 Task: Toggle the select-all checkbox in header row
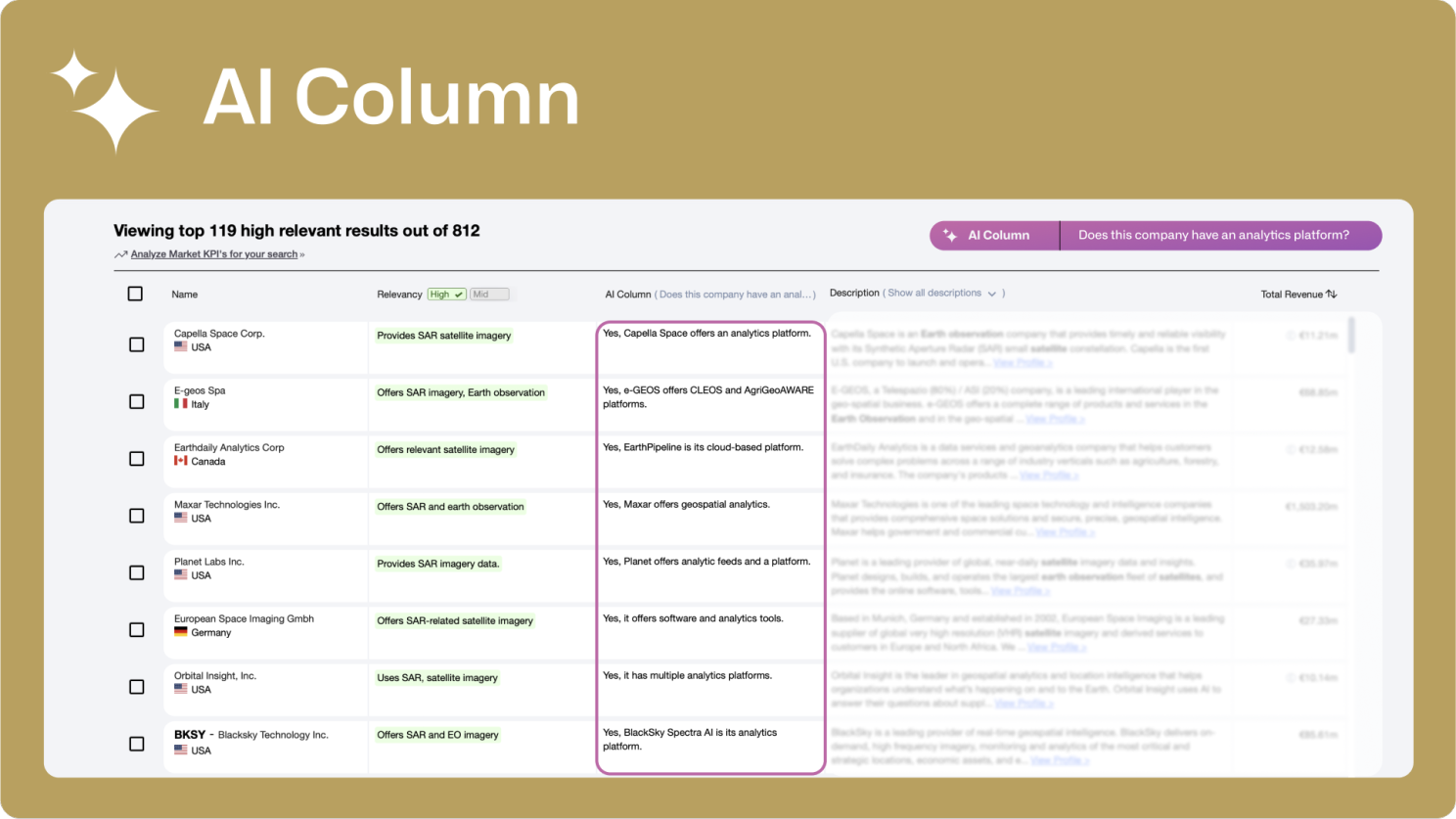click(136, 294)
